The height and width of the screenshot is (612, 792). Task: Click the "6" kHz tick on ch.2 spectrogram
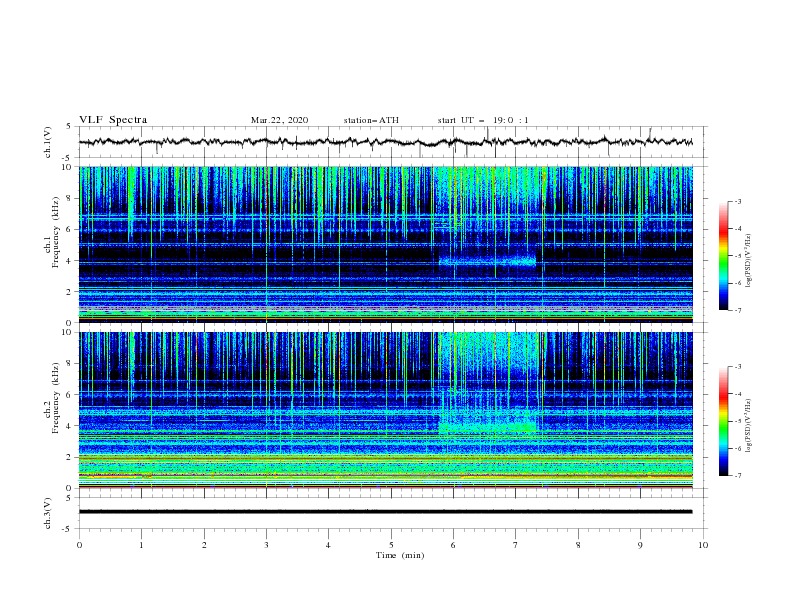[x=70, y=395]
